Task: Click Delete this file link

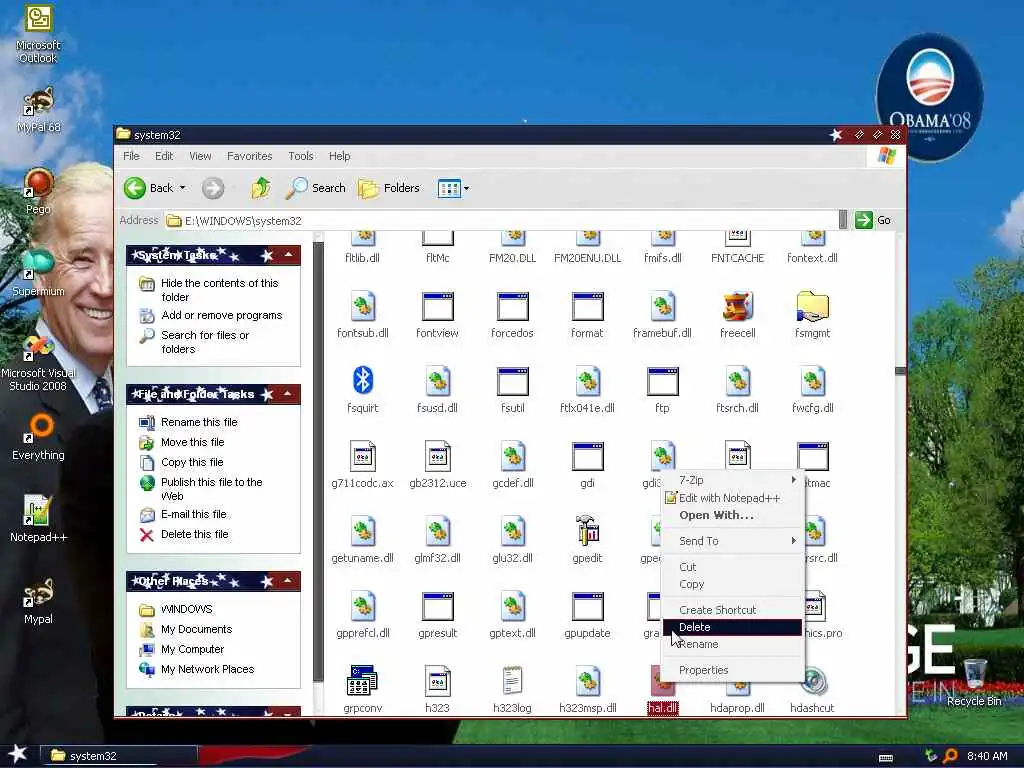Action: click(x=195, y=534)
